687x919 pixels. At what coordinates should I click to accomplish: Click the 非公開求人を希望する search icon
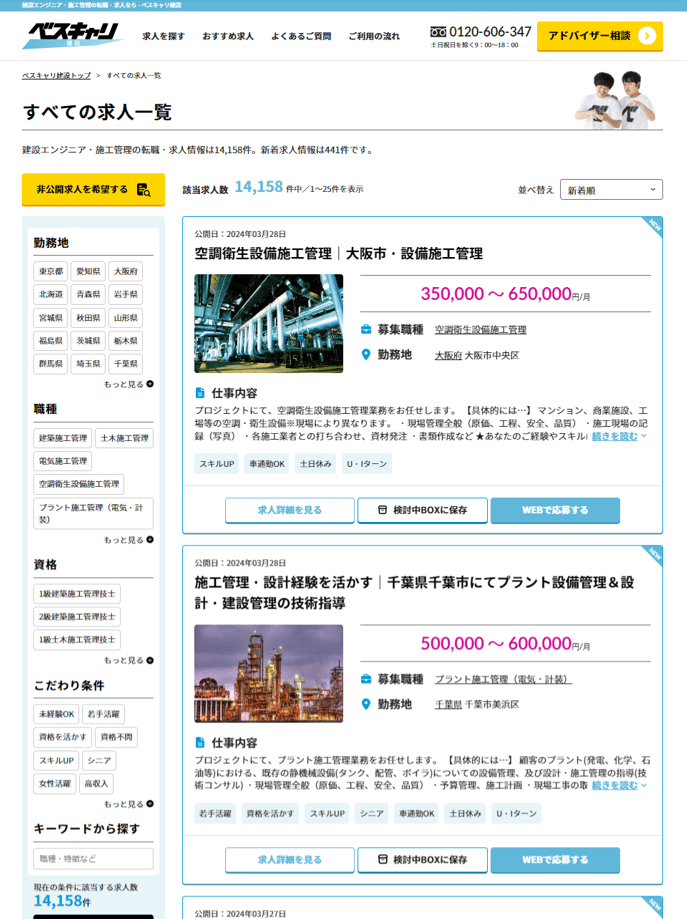coord(143,189)
